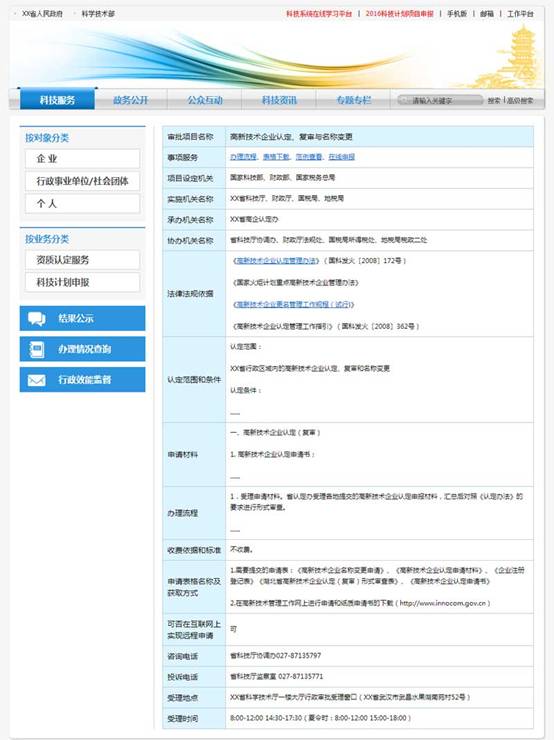Open the 邮箱 mailbox link
The width and height of the screenshot is (554, 740).
(487, 14)
